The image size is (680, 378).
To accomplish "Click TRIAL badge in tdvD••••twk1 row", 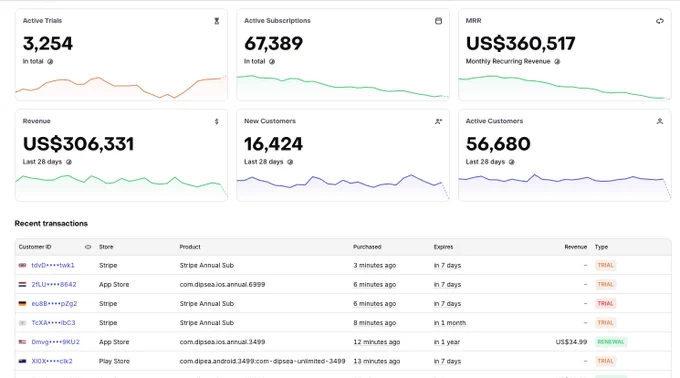I will pyautogui.click(x=605, y=265).
